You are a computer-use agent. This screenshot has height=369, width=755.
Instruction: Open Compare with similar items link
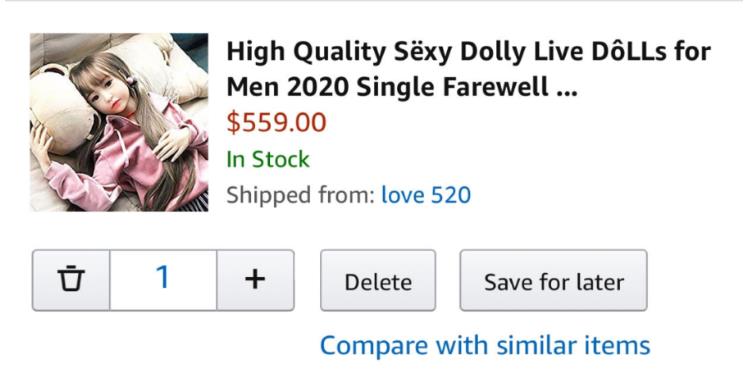point(485,345)
